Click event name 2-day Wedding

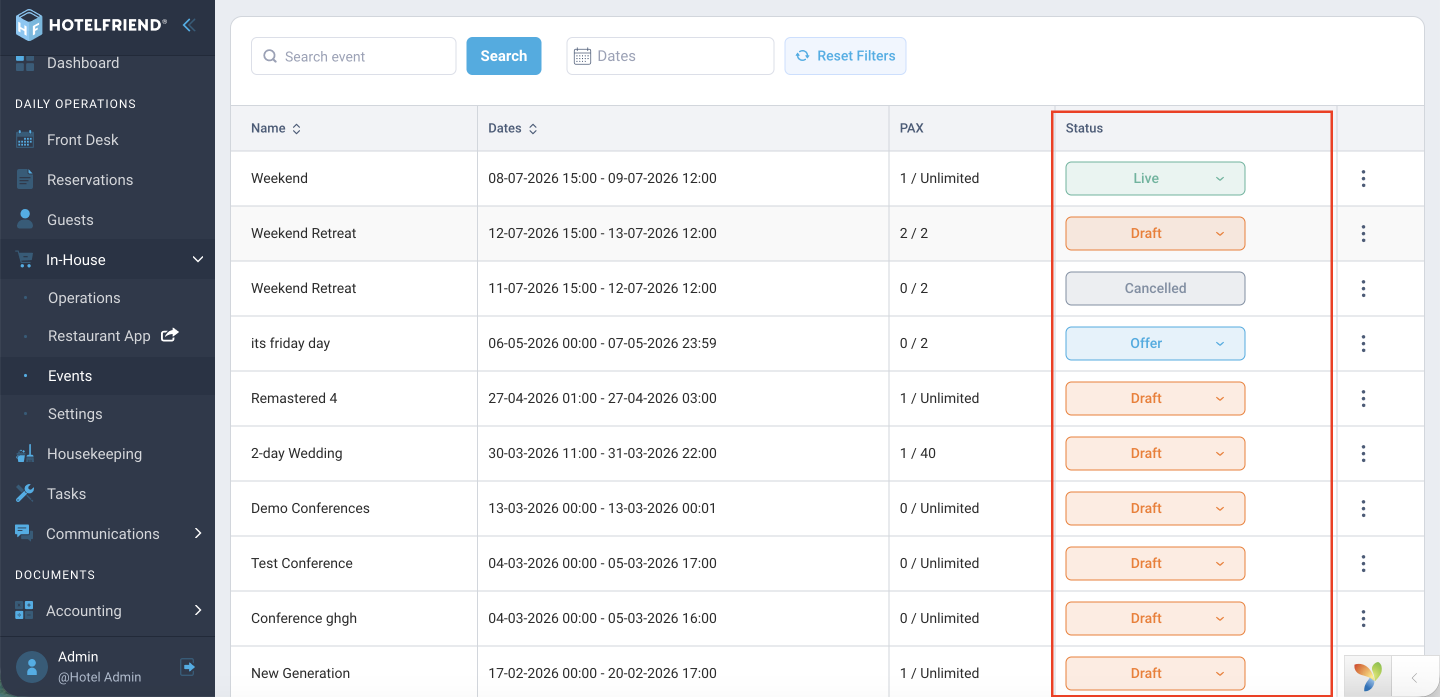[297, 453]
